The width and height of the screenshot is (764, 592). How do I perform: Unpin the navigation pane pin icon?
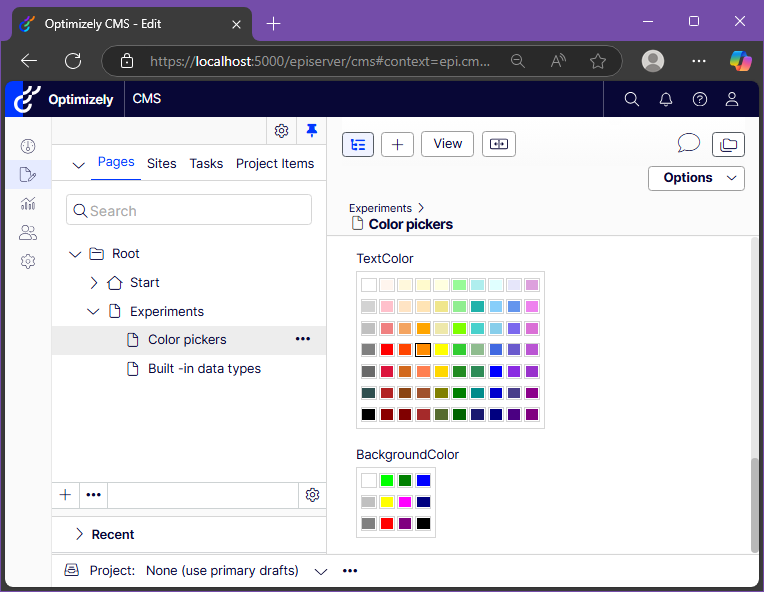pyautogui.click(x=311, y=131)
